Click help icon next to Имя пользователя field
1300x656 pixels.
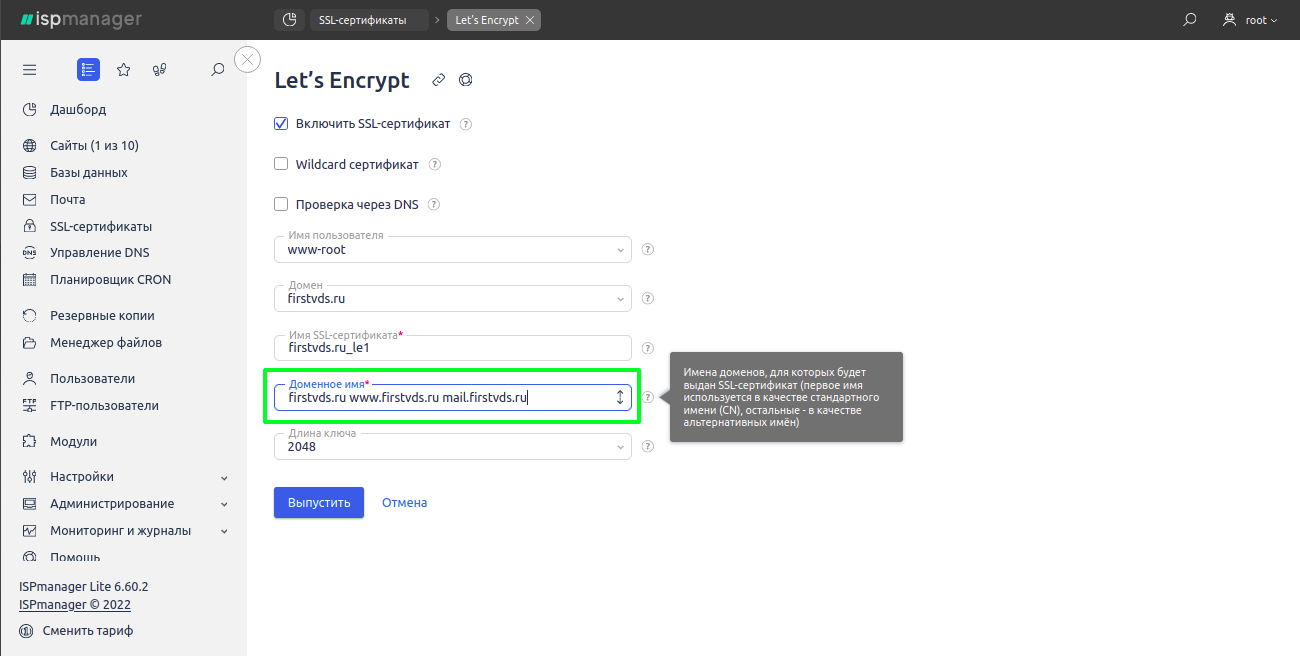[648, 250]
